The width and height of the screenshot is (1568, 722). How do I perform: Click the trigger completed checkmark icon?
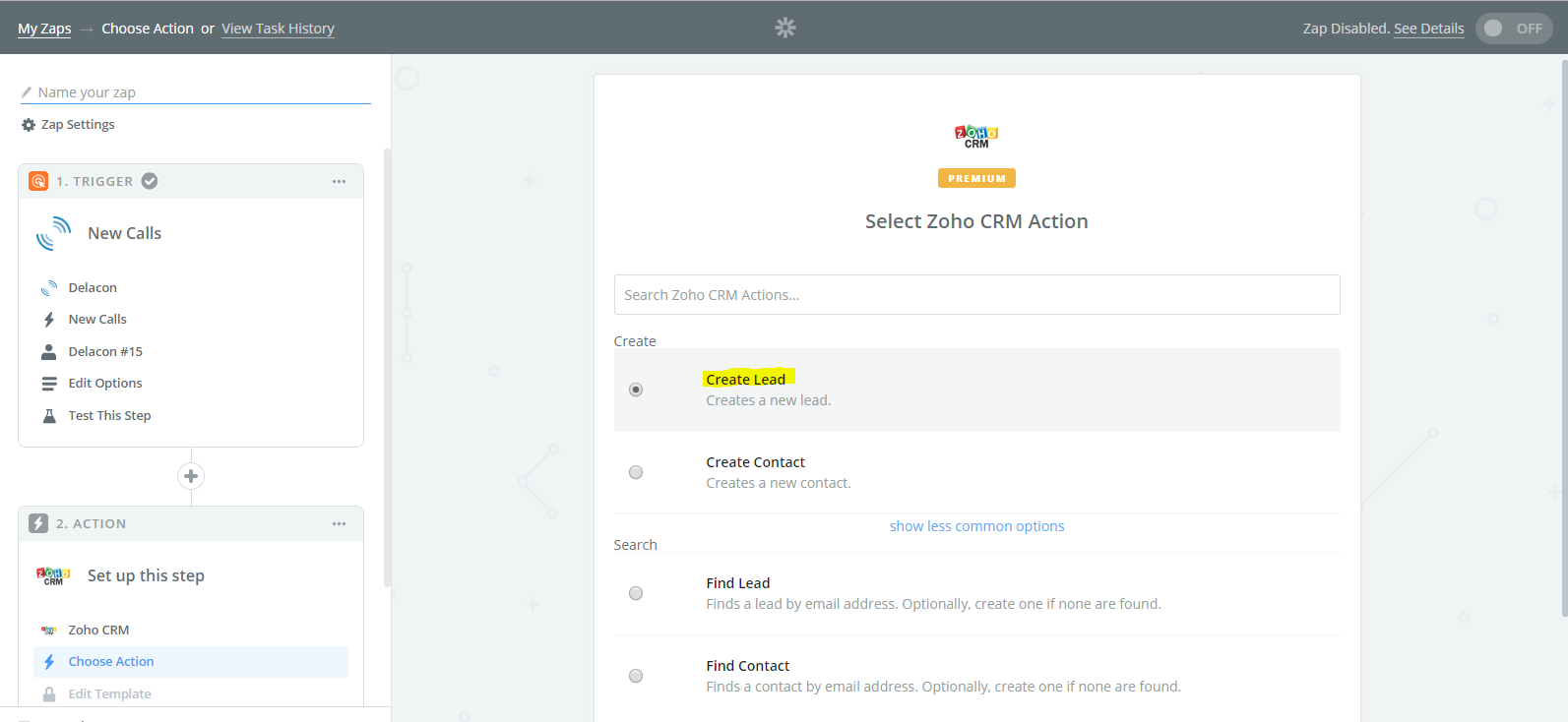[150, 181]
